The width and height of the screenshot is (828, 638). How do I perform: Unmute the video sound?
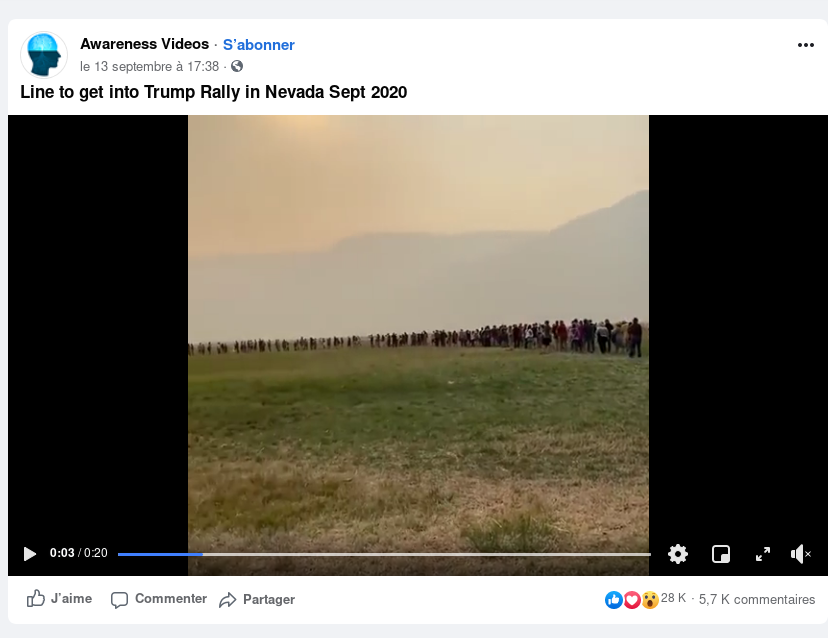tap(801, 554)
